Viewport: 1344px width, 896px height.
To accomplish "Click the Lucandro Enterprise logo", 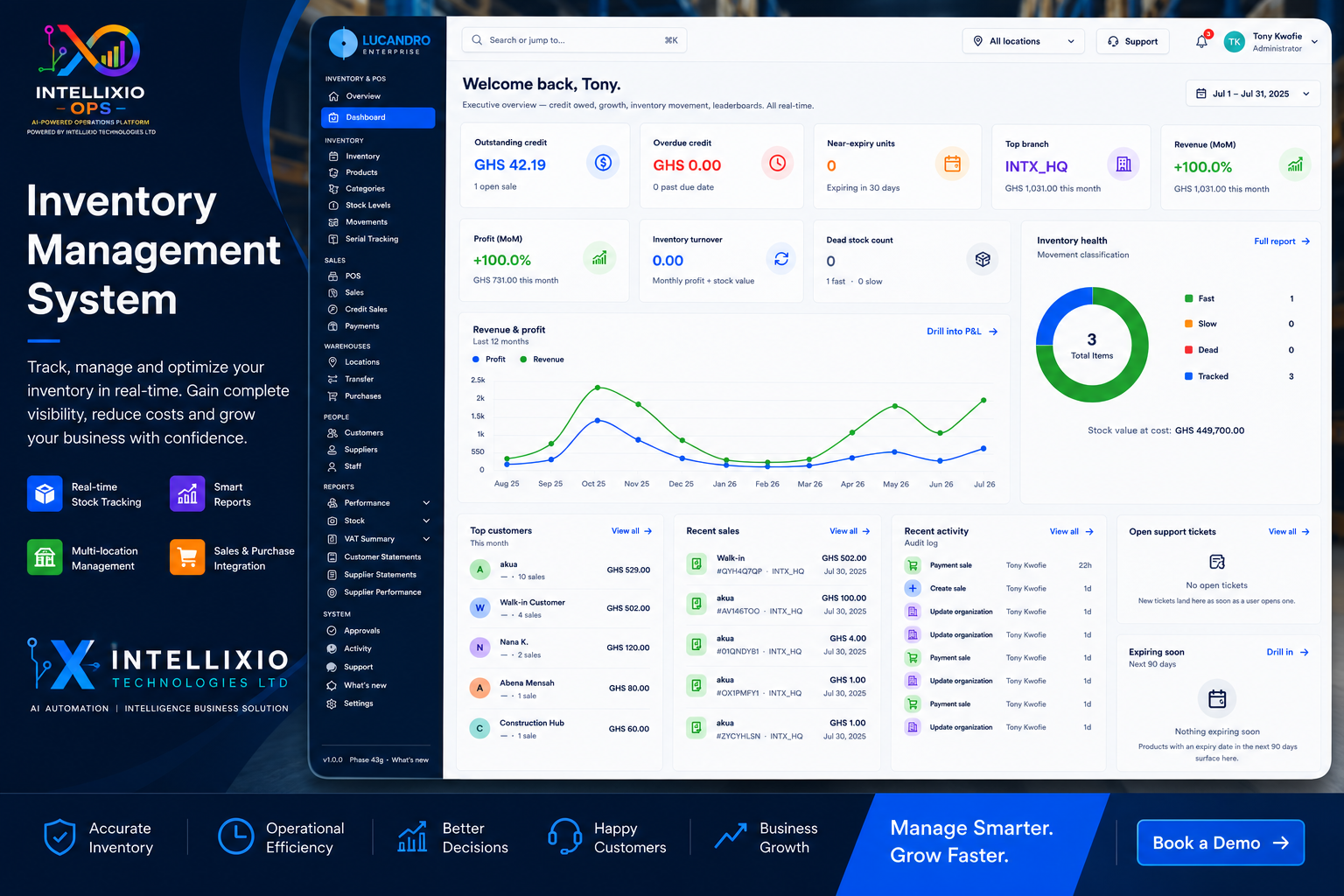I will pyautogui.click(x=379, y=44).
